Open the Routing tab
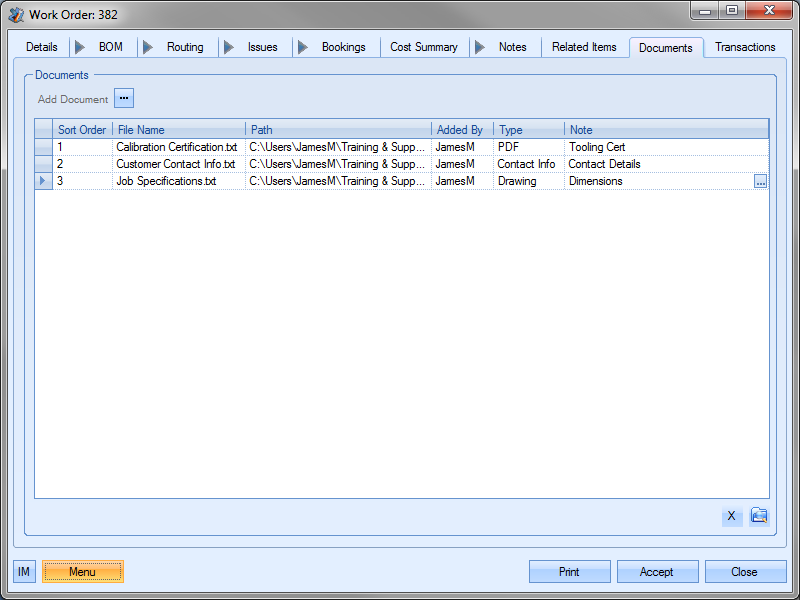Image resolution: width=800 pixels, height=600 pixels. pos(185,47)
